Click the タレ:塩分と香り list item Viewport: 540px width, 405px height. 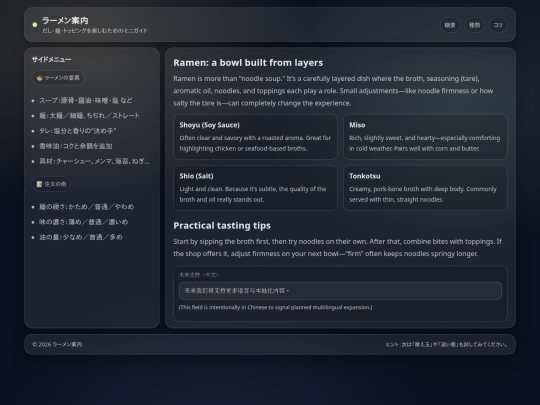(77, 131)
